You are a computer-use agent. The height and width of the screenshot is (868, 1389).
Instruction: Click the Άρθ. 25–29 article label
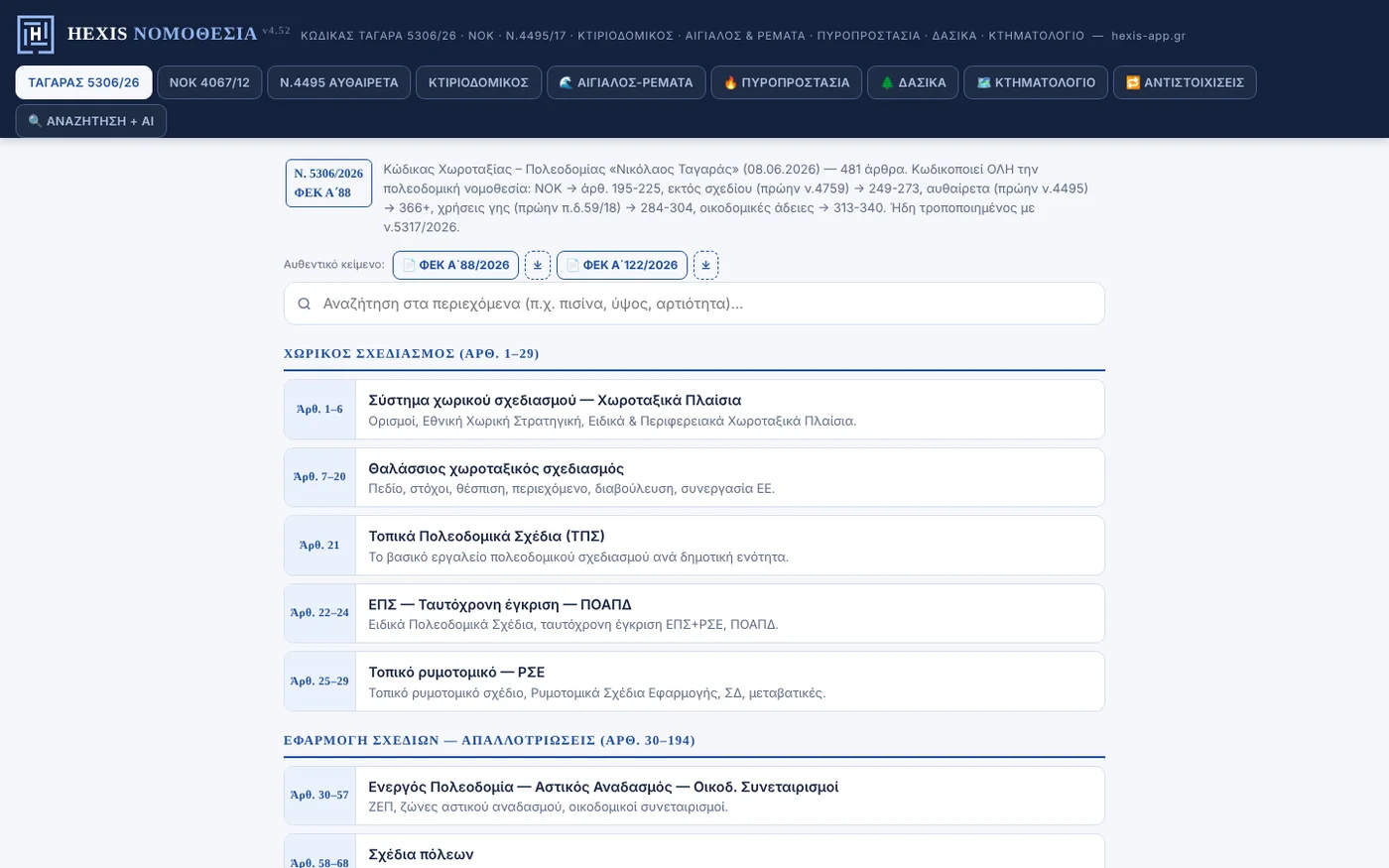(x=319, y=682)
